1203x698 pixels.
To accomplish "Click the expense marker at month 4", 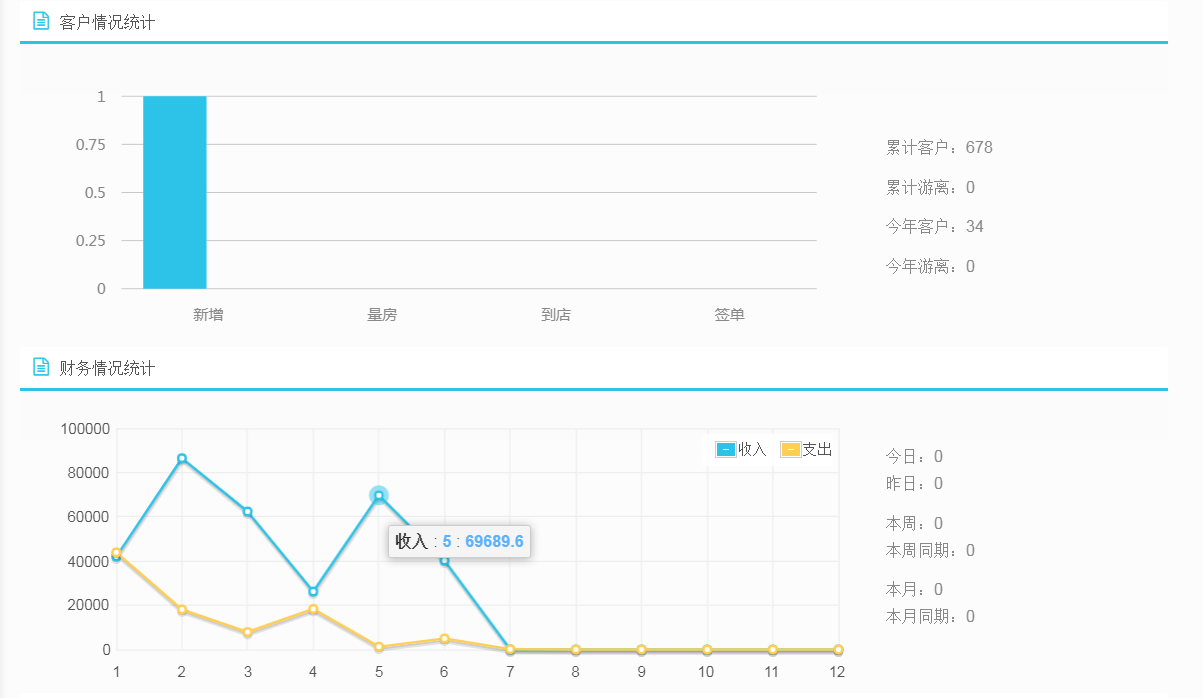I will coord(312,609).
